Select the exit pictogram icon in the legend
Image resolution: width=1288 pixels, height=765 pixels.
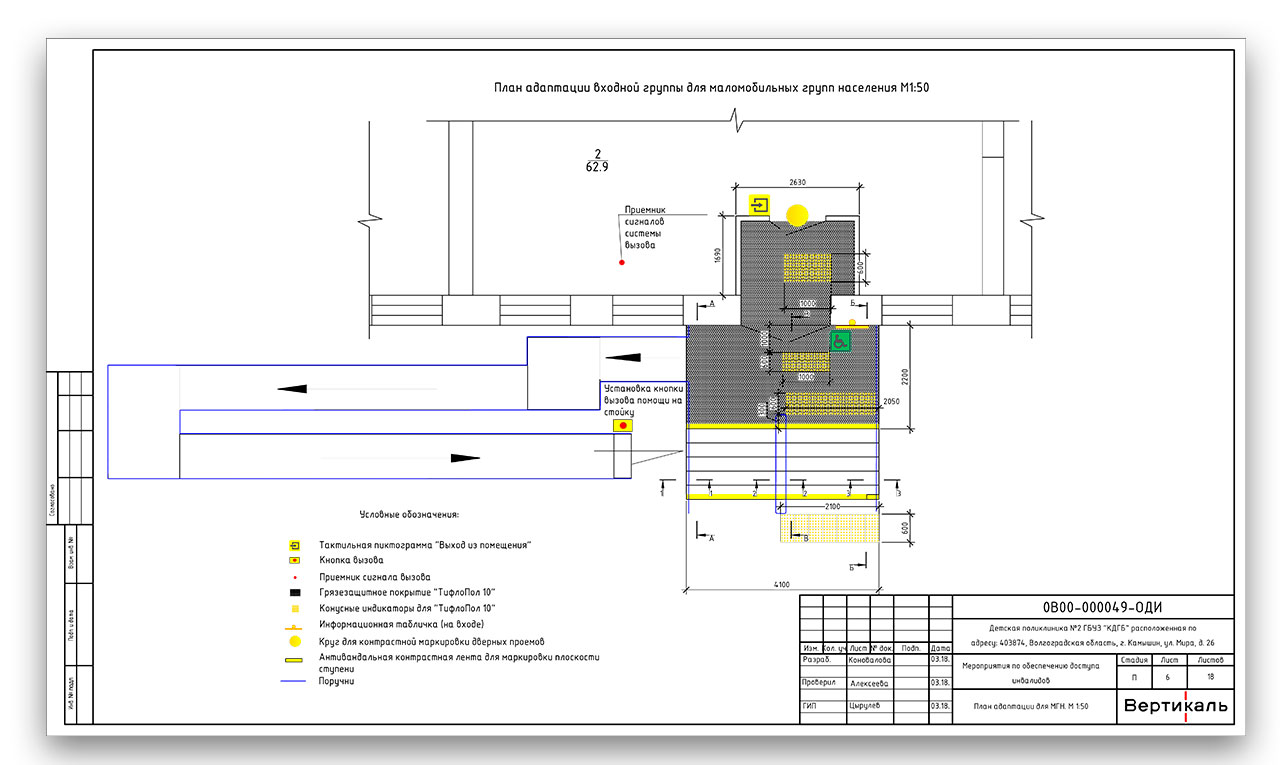(x=295, y=545)
